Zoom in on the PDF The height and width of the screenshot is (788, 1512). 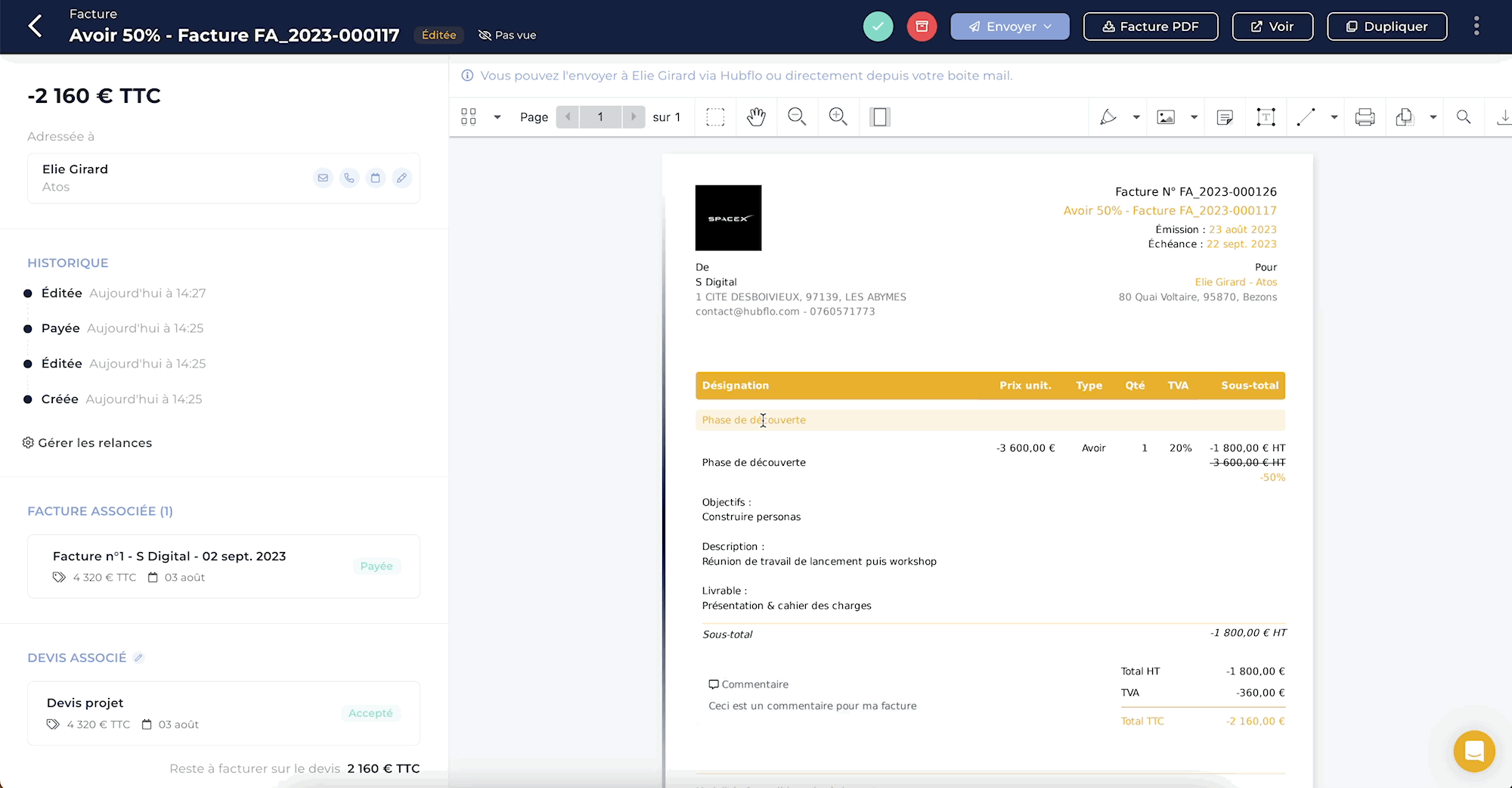click(x=838, y=116)
